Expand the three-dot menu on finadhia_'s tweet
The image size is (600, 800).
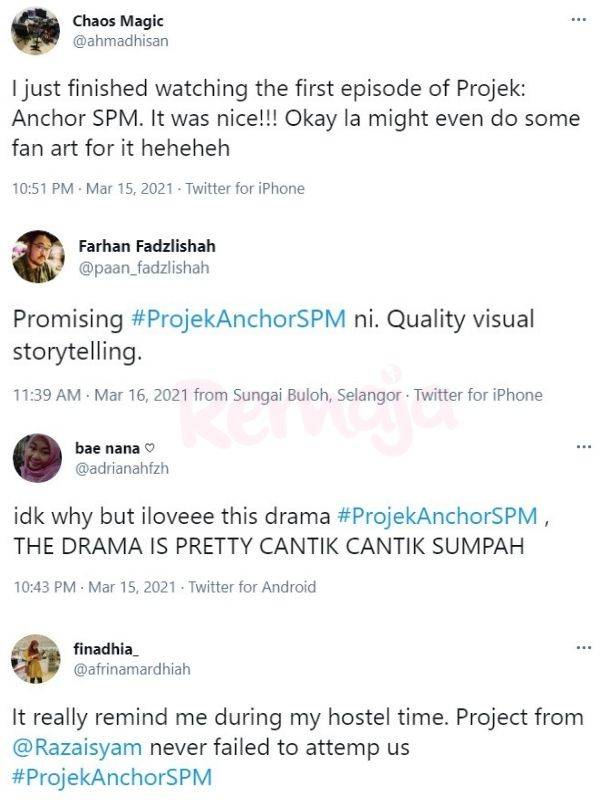click(579, 647)
